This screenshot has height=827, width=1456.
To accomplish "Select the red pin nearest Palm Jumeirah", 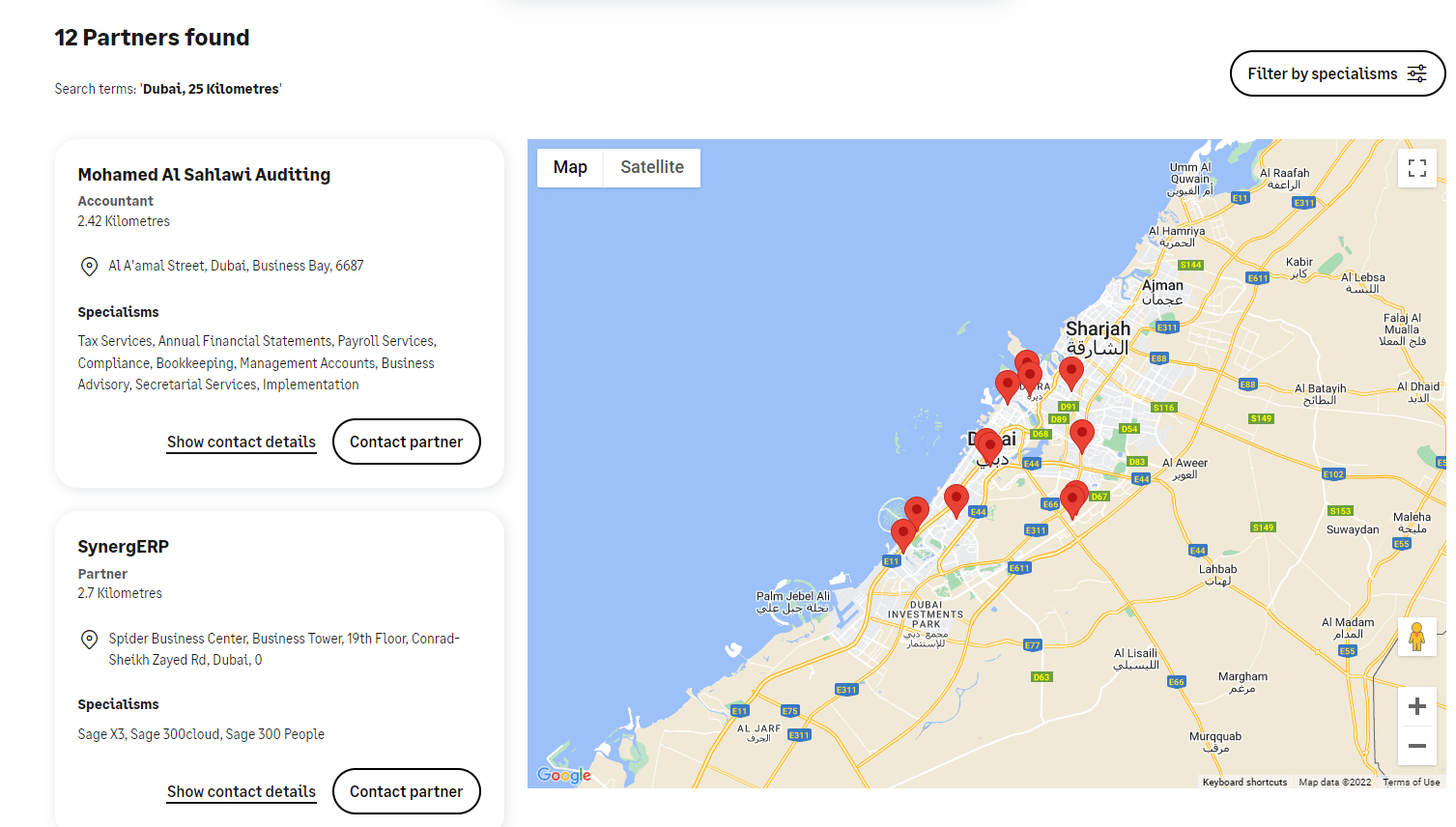I will (x=902, y=533).
